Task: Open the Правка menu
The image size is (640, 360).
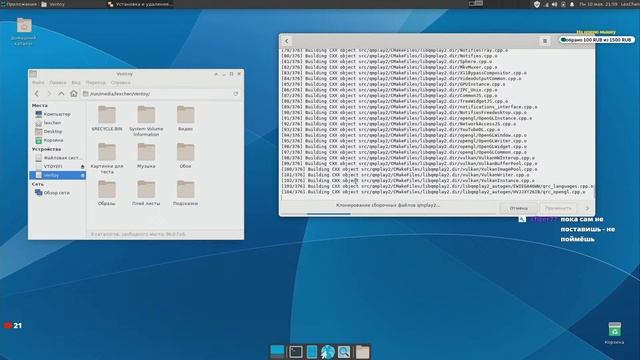Action: point(58,82)
